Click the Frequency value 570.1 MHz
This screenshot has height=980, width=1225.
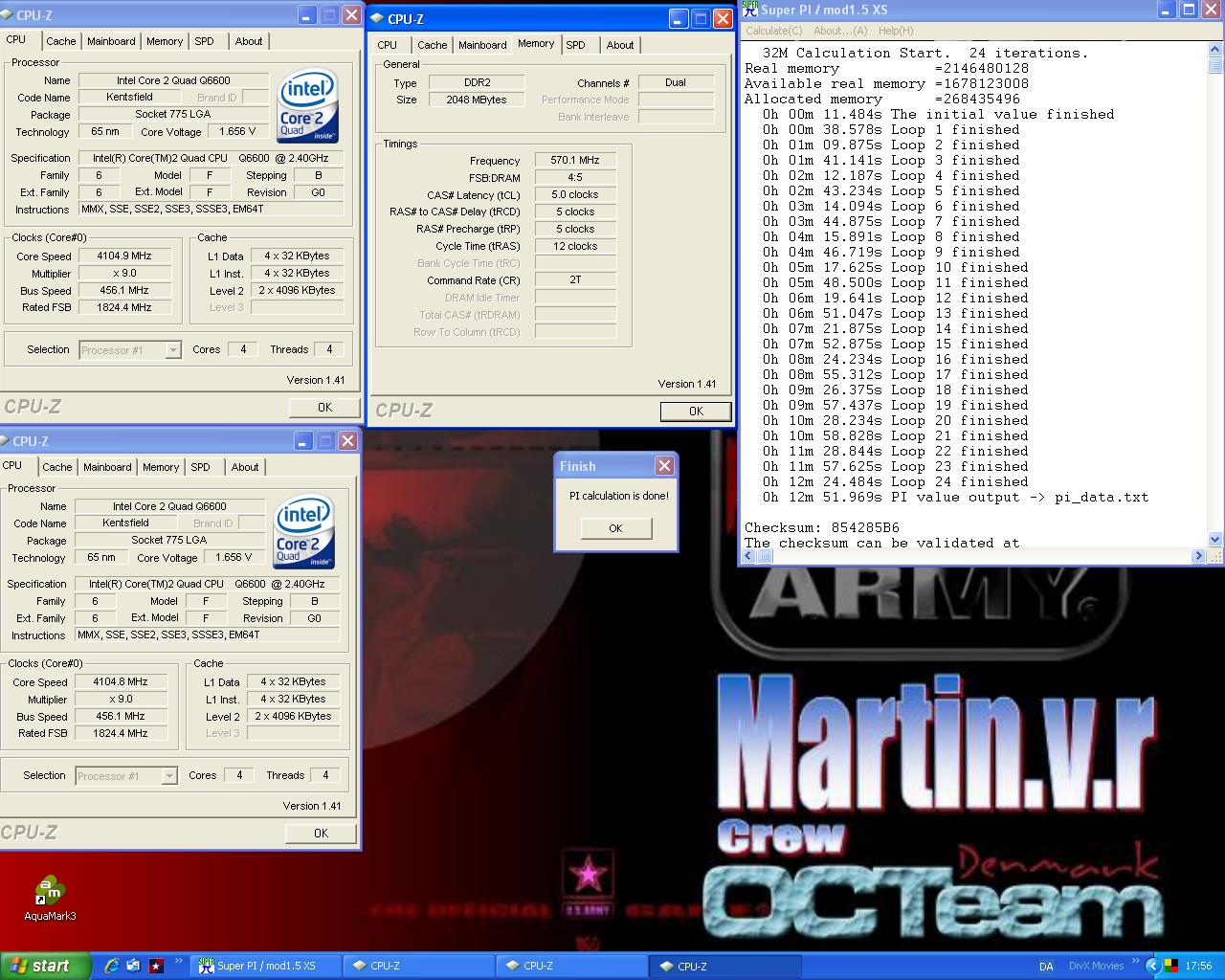click(575, 161)
